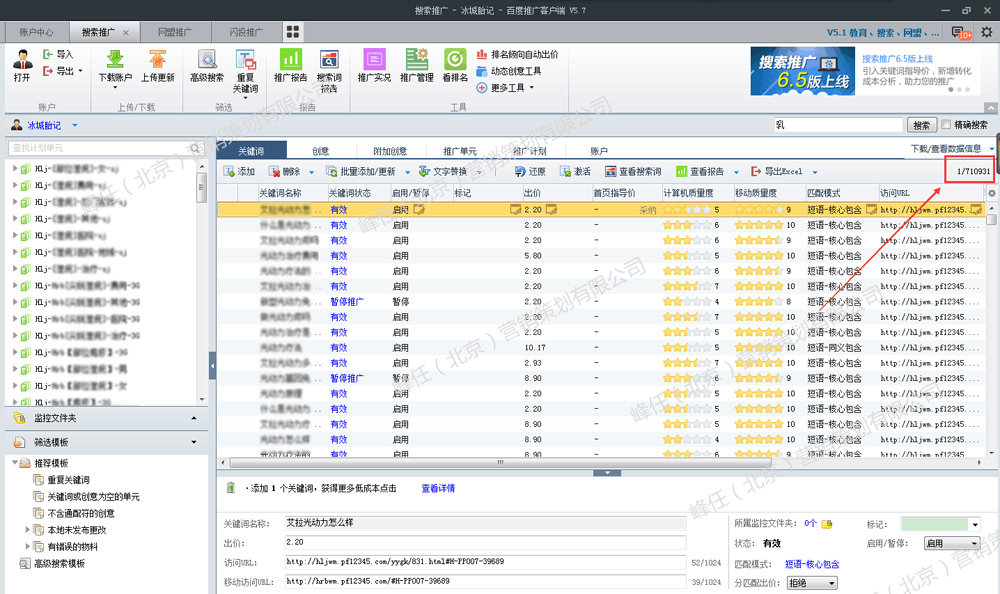This screenshot has width=1000, height=594.
Task: Open the settings gear in title area
Action: click(x=987, y=31)
